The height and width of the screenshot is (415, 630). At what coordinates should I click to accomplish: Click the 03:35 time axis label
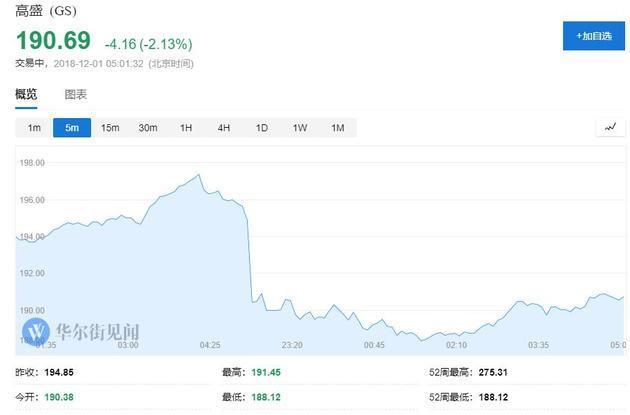tap(538, 345)
